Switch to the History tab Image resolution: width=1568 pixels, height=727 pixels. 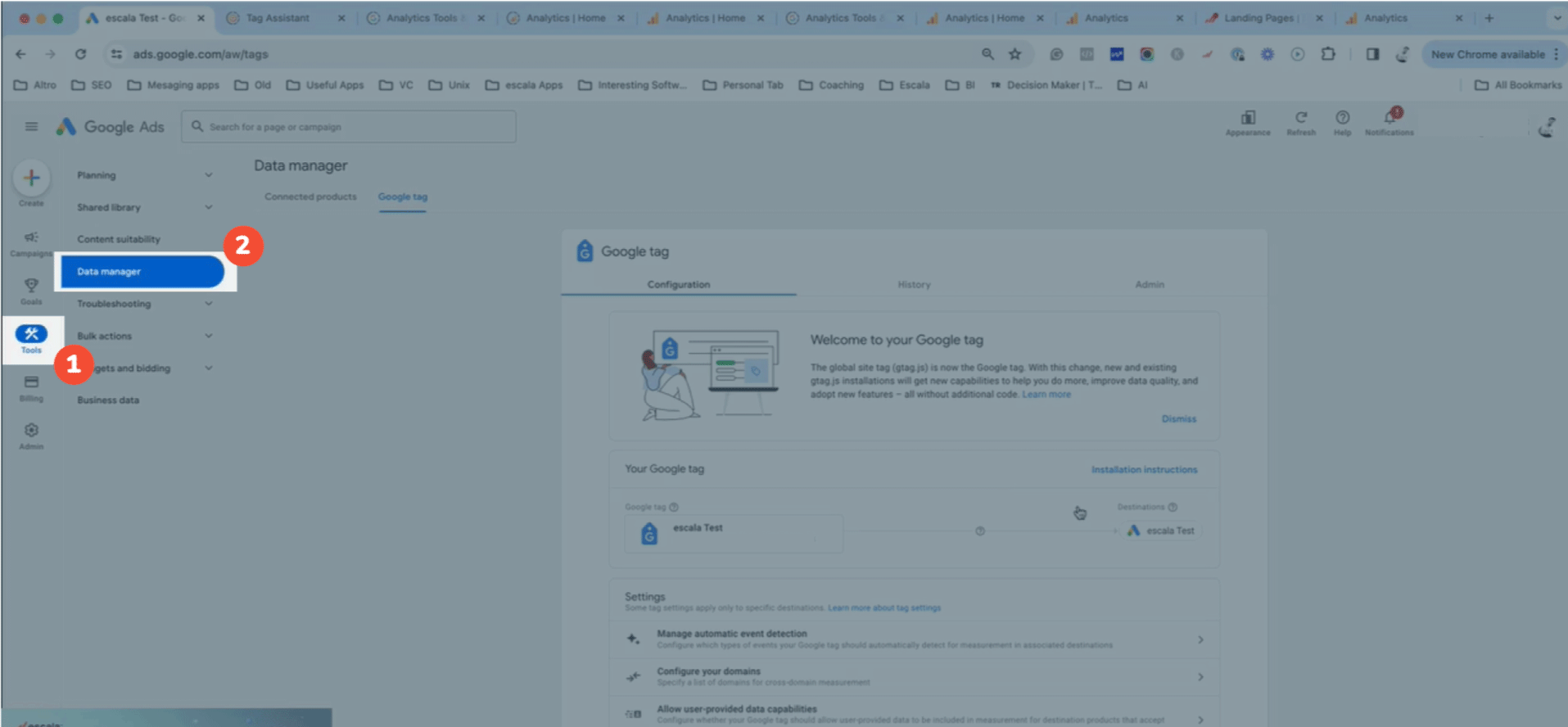pos(914,285)
